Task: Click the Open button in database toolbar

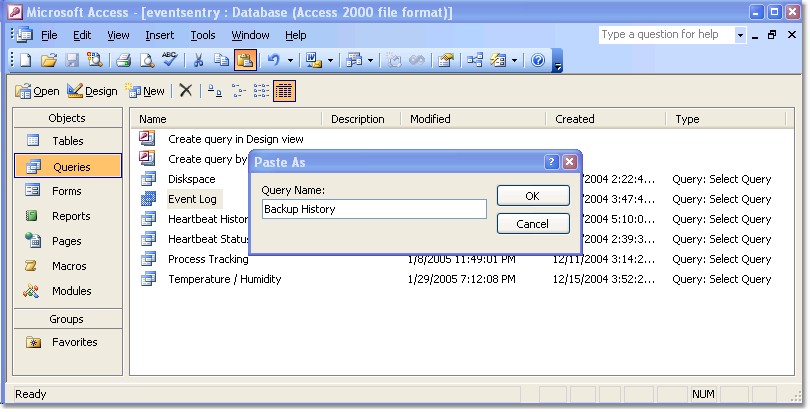Action: coord(37,91)
